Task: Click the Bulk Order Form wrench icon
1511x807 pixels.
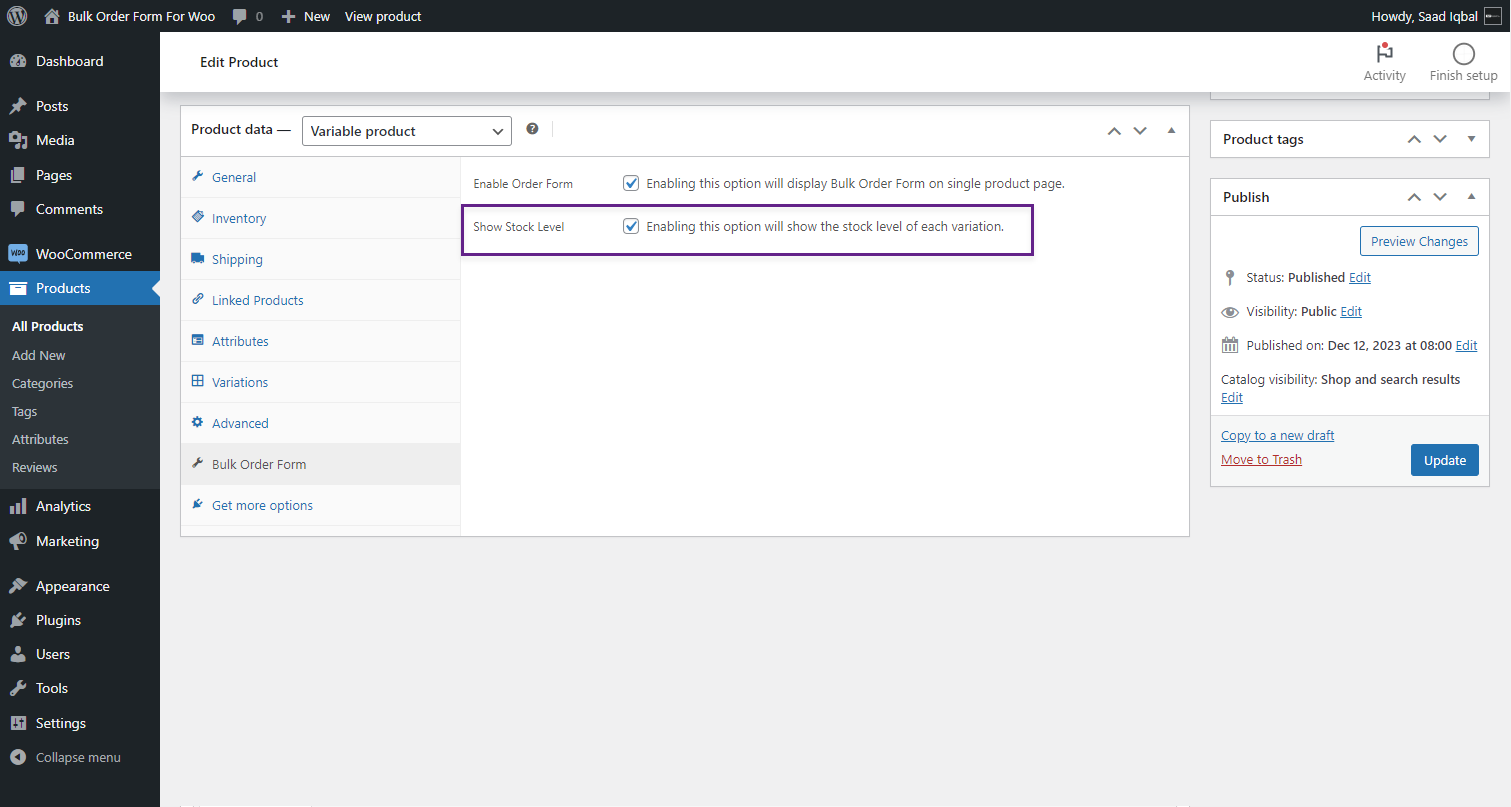Action: (198, 464)
